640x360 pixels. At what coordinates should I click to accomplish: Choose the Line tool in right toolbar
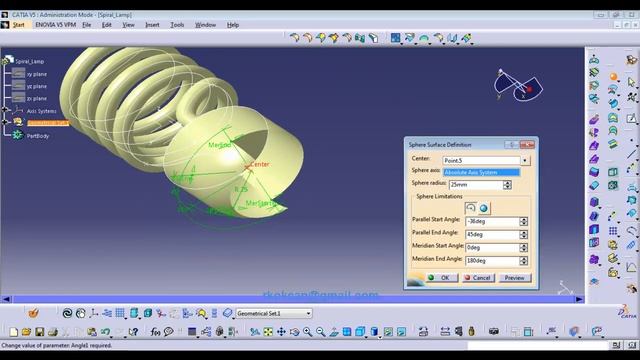[x=631, y=153]
